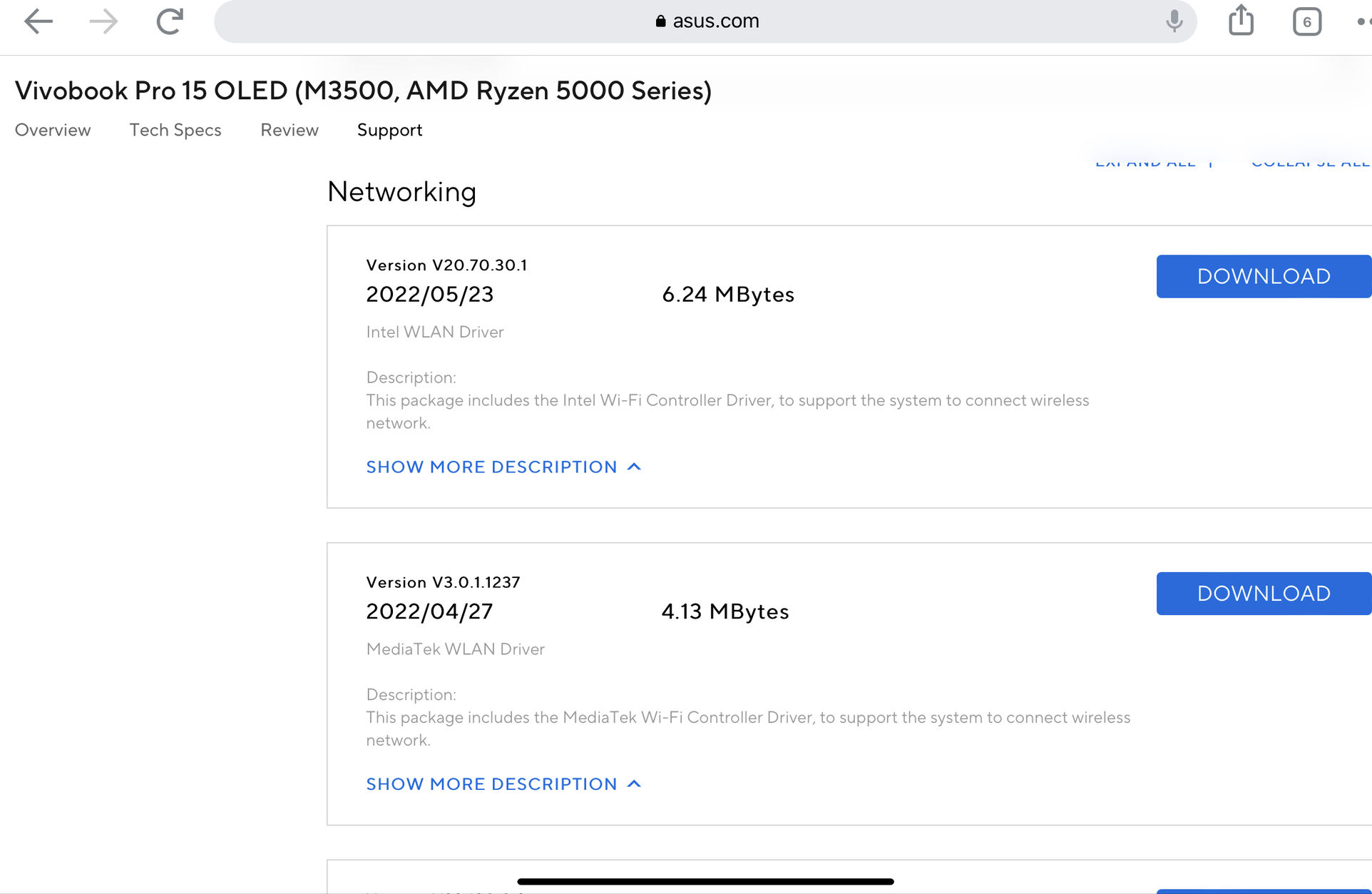Tap the iPad home indicator bar

pos(705,881)
